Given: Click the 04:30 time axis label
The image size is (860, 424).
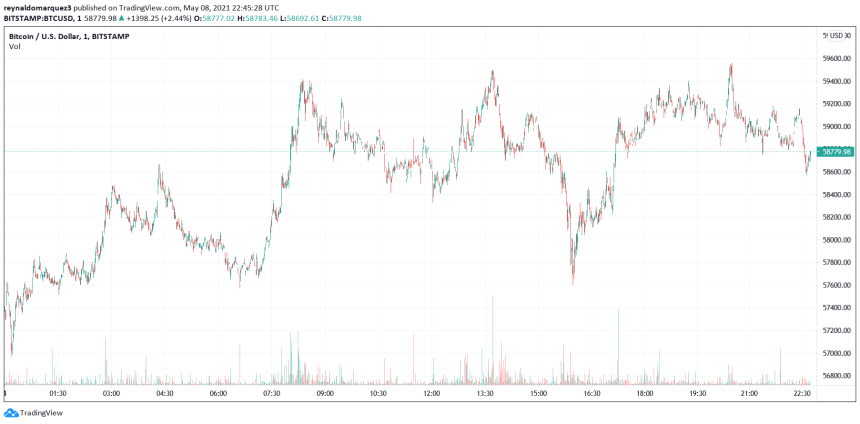Looking at the screenshot, I should pyautogui.click(x=165, y=393).
